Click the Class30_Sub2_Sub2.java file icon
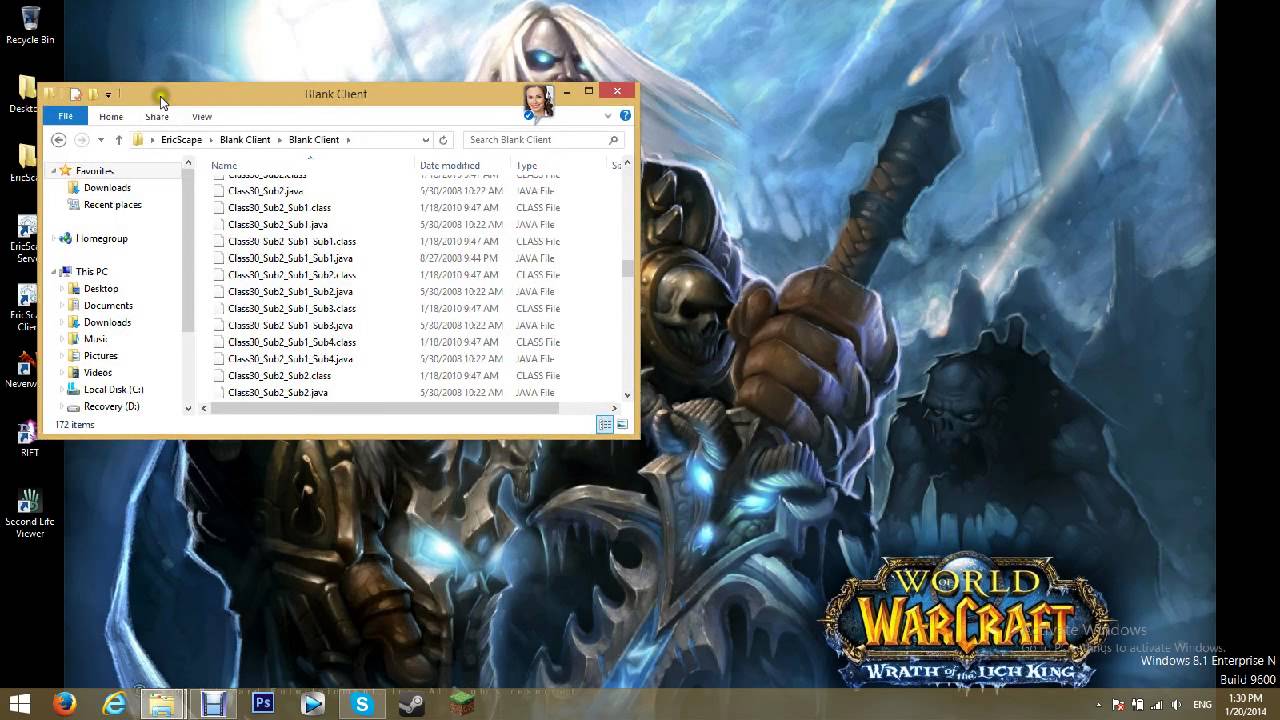This screenshot has width=1280, height=720. (219, 393)
